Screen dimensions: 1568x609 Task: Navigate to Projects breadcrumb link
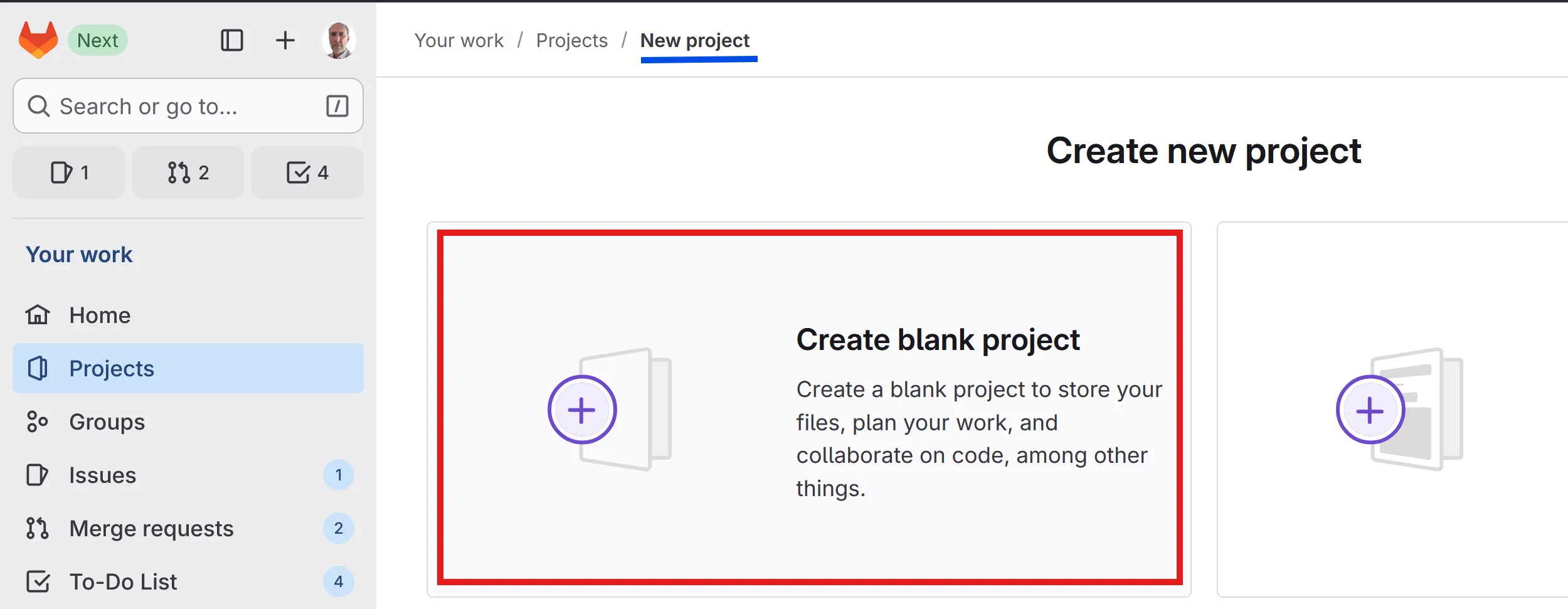pyautogui.click(x=571, y=40)
